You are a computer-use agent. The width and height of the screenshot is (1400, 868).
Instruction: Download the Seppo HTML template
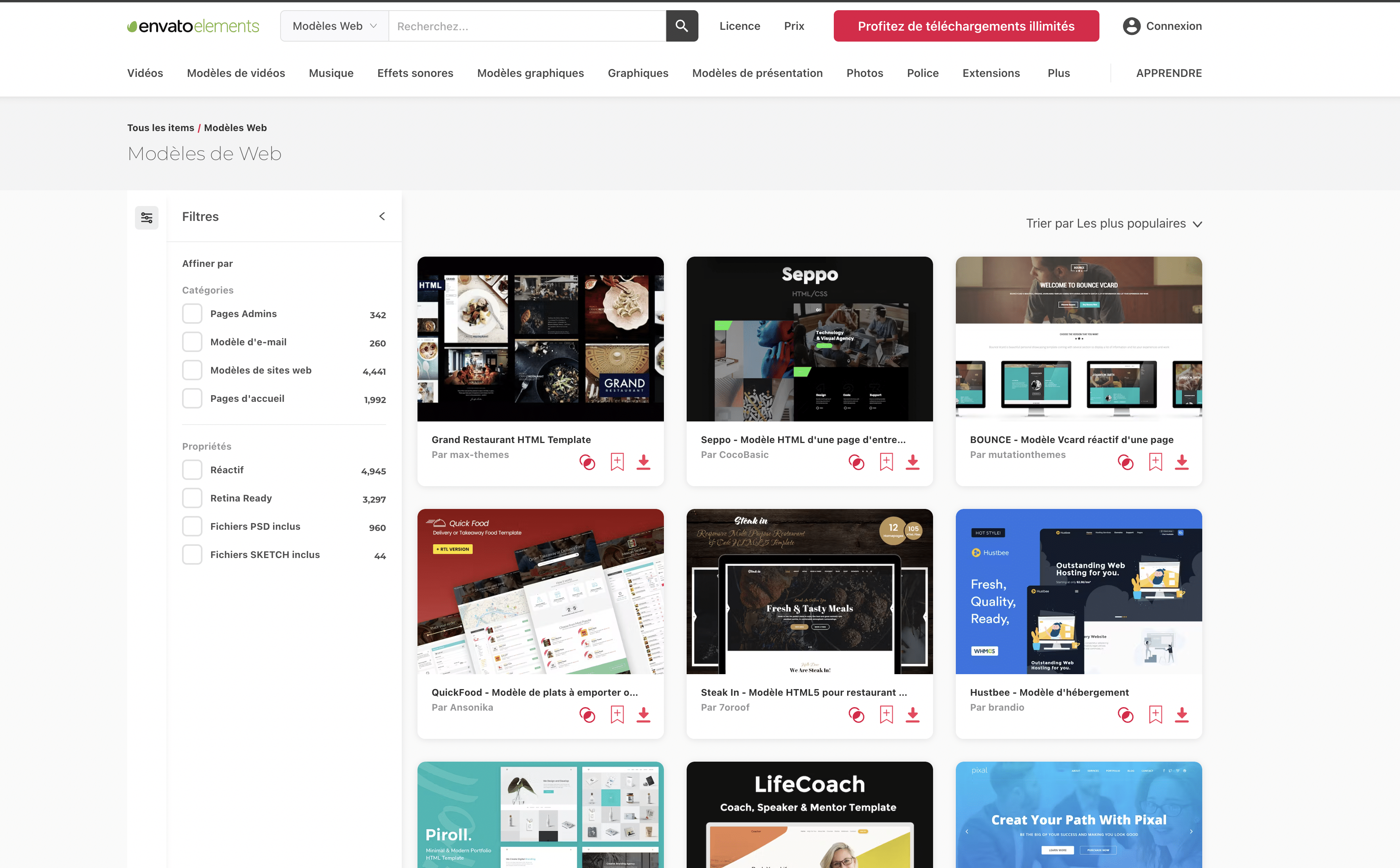point(913,462)
